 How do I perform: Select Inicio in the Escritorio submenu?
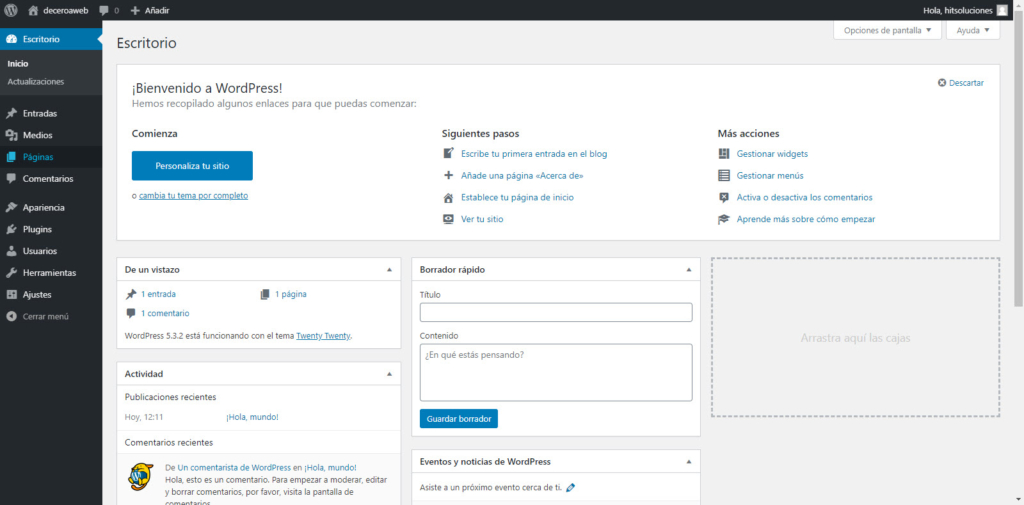point(18,64)
